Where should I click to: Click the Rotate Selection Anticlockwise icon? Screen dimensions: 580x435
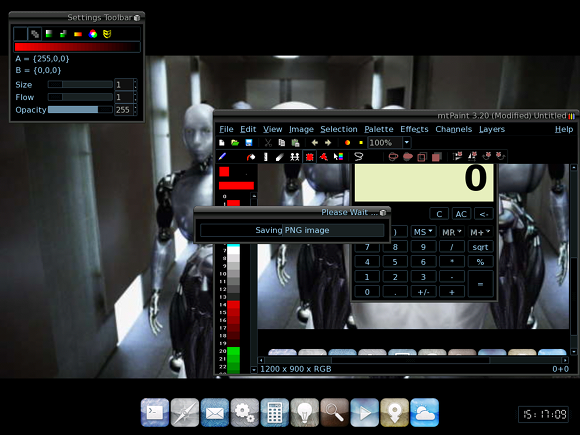tap(500, 156)
